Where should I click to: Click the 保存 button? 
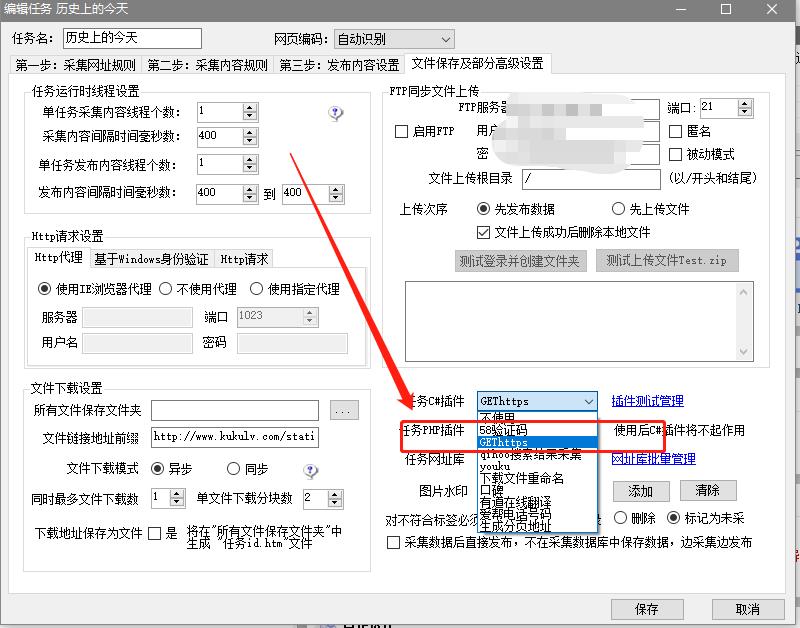647,609
